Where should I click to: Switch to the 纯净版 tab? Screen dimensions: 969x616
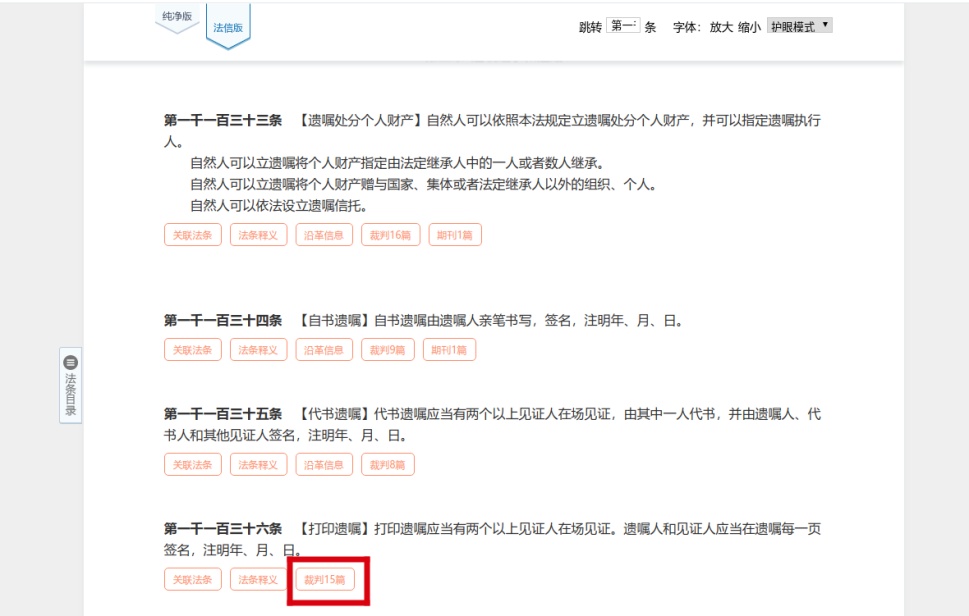pos(177,18)
